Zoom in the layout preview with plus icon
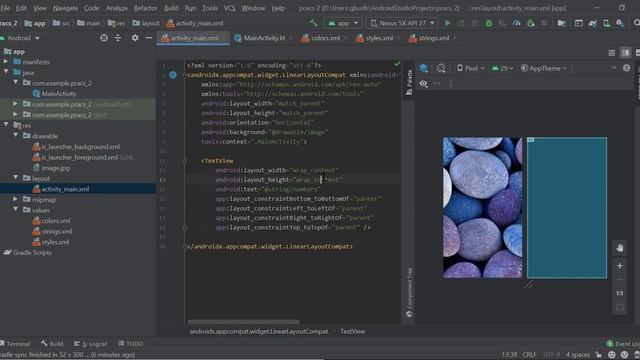Viewport: 640px width, 360px height. pyautogui.click(x=620, y=266)
